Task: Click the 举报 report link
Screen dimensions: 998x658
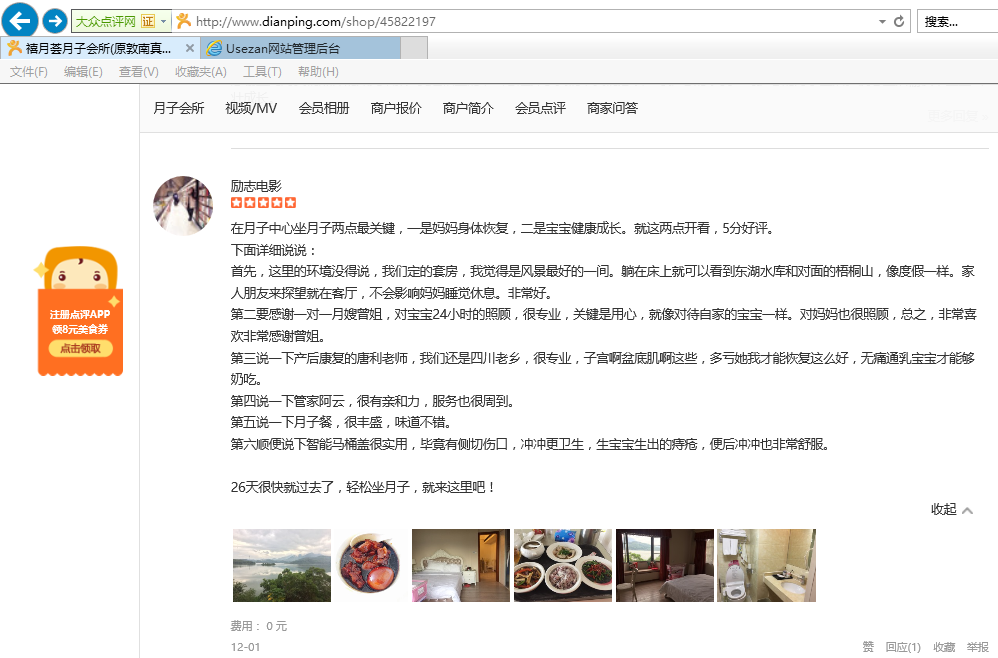Action: (977, 647)
